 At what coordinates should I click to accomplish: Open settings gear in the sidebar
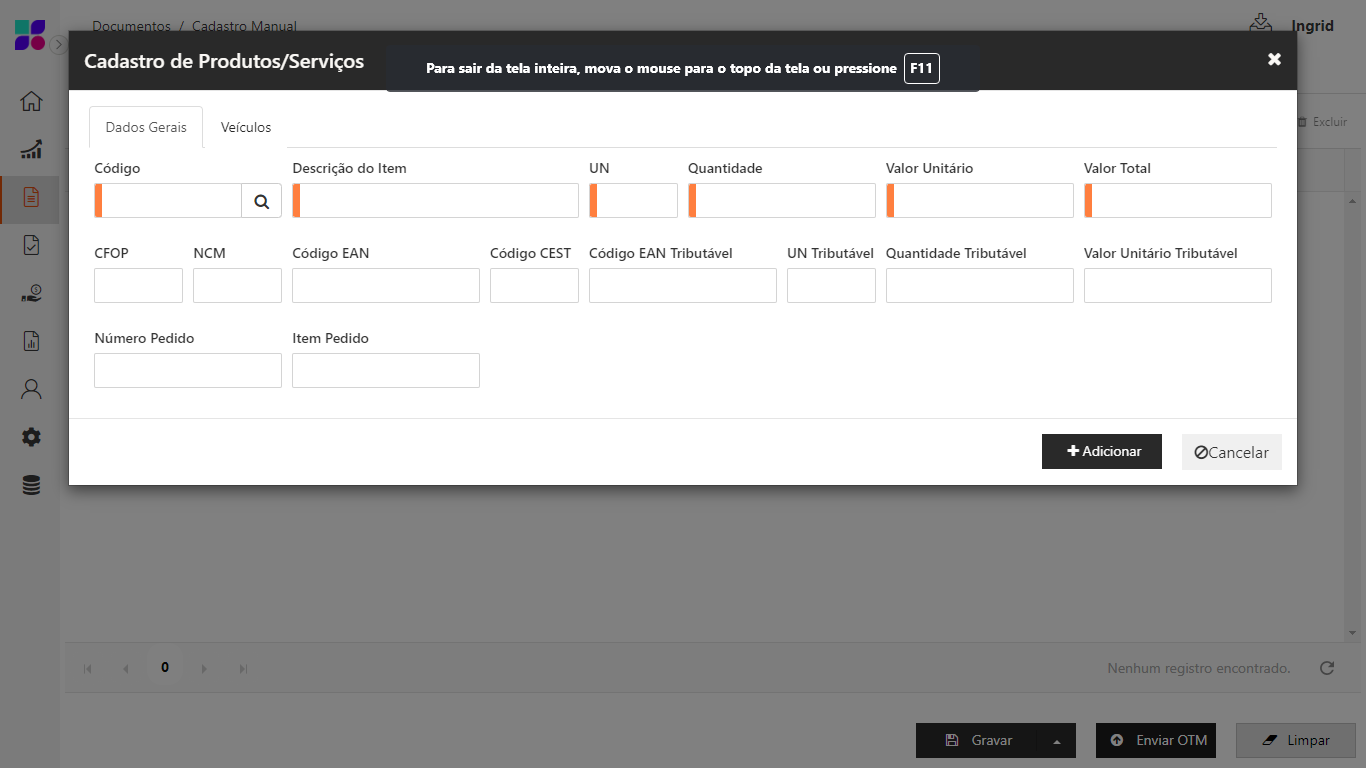31,437
